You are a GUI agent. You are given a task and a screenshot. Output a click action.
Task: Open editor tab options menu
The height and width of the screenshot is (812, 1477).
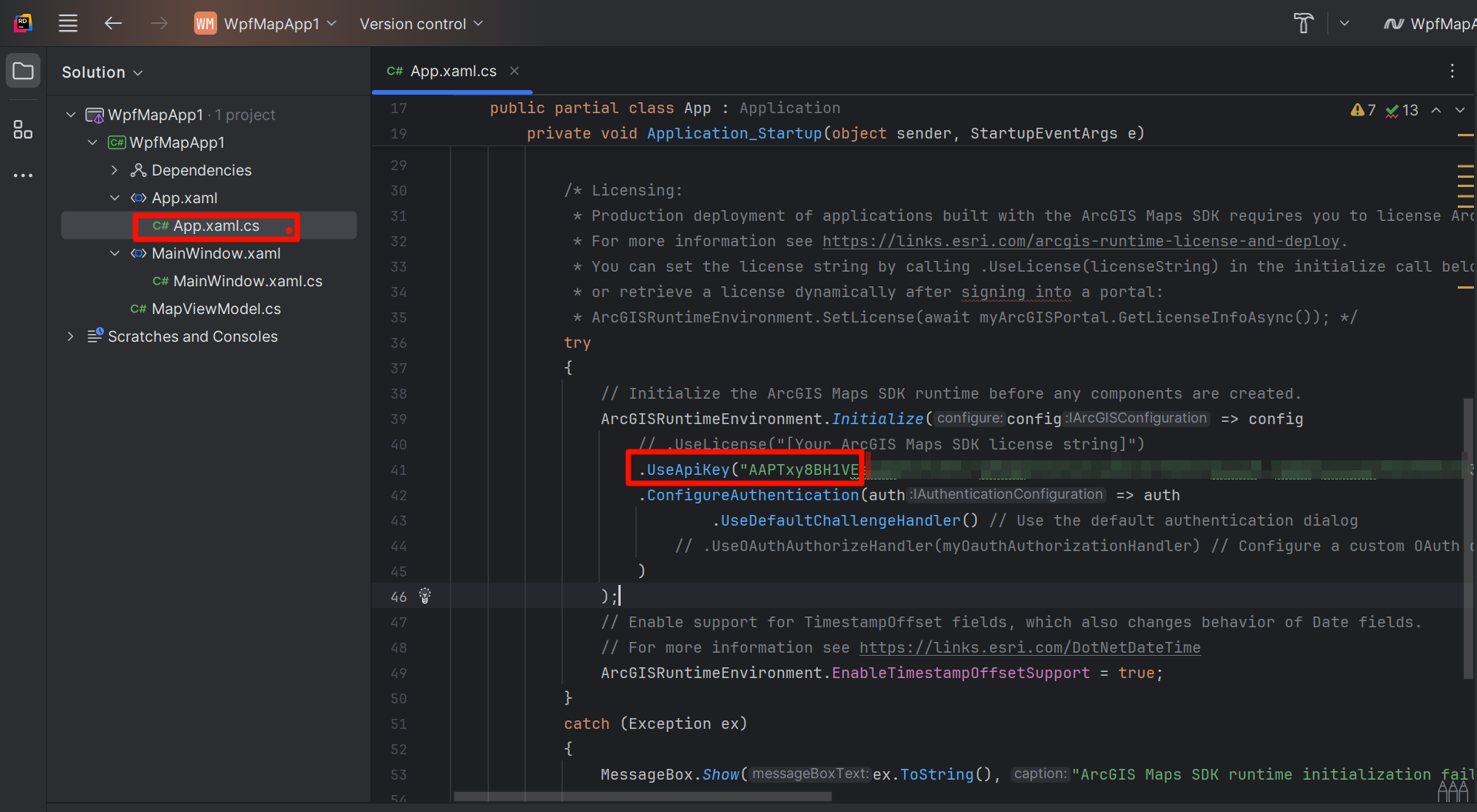tap(1452, 71)
